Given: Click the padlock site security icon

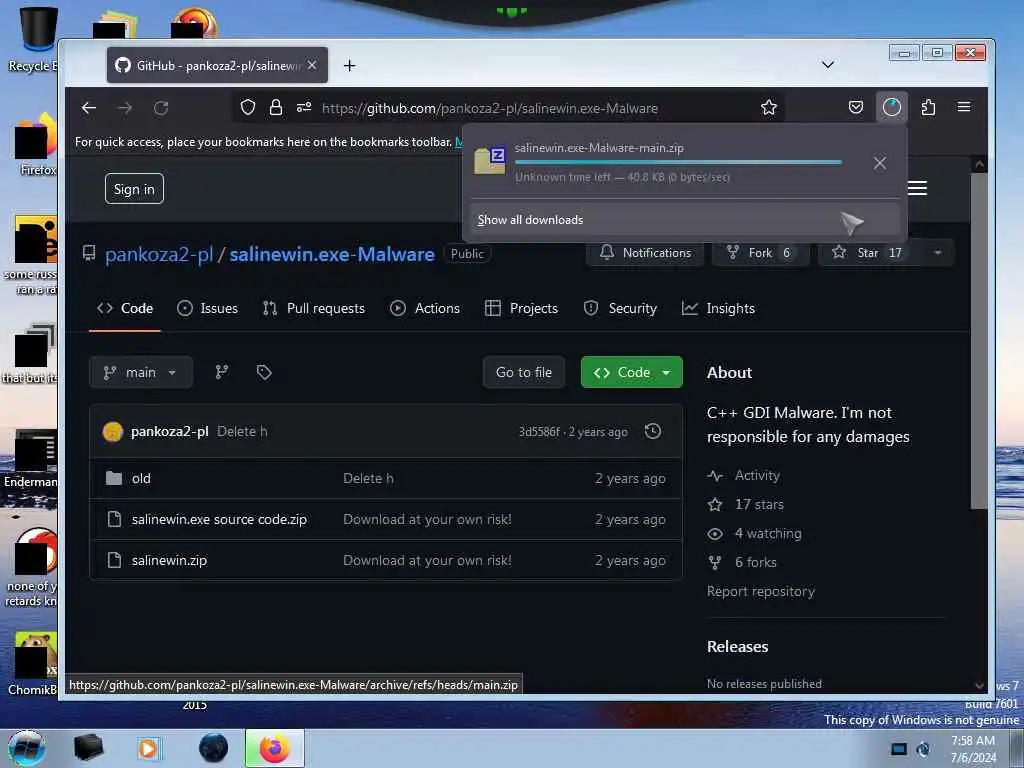Looking at the screenshot, I should click(276, 108).
